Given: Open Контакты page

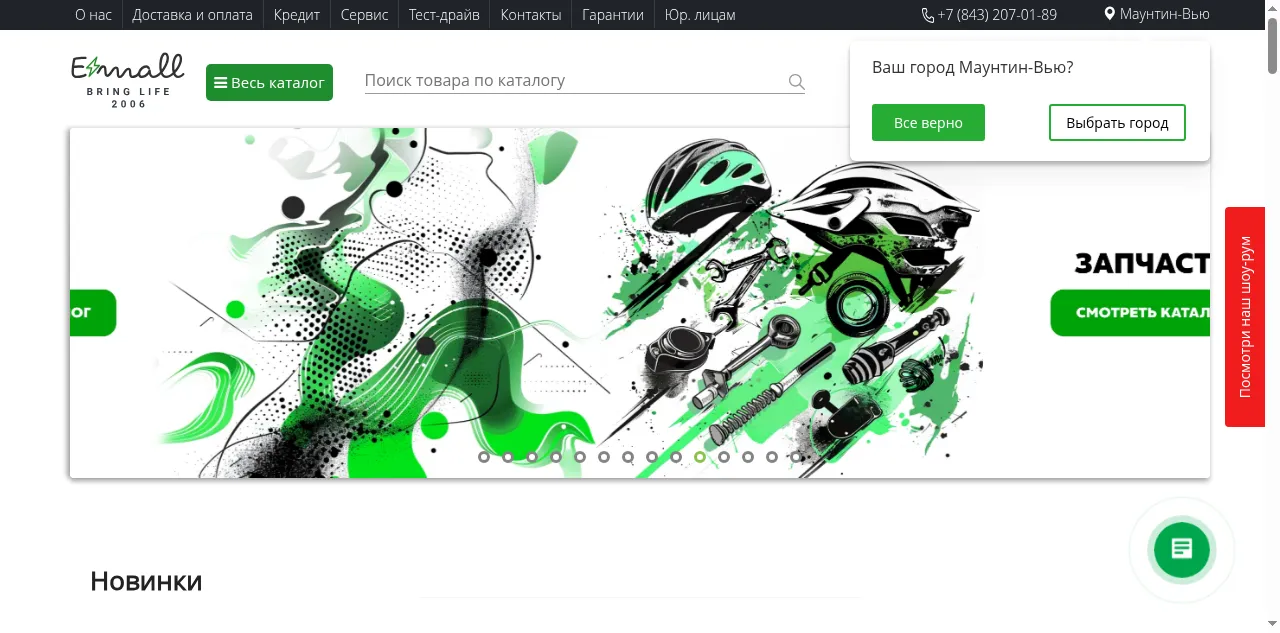Looking at the screenshot, I should [531, 15].
